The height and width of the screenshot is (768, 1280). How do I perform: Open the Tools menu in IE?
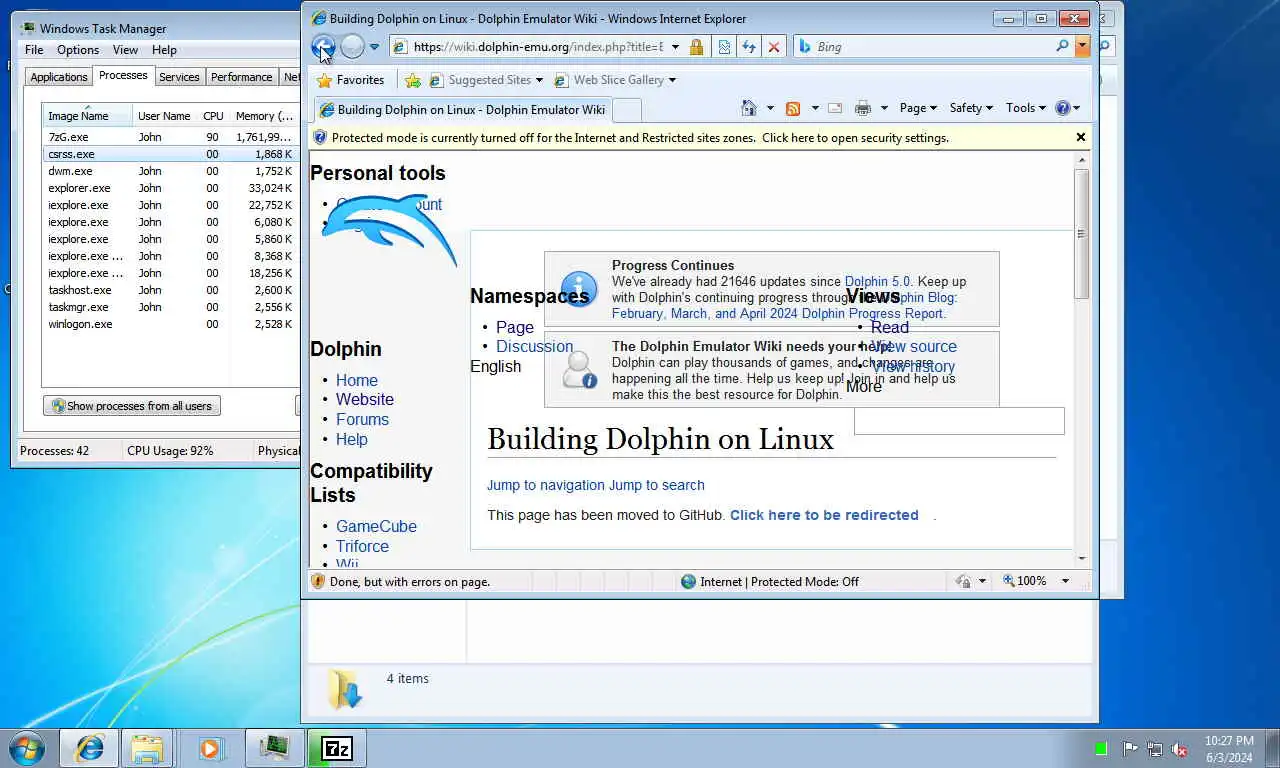(1026, 108)
